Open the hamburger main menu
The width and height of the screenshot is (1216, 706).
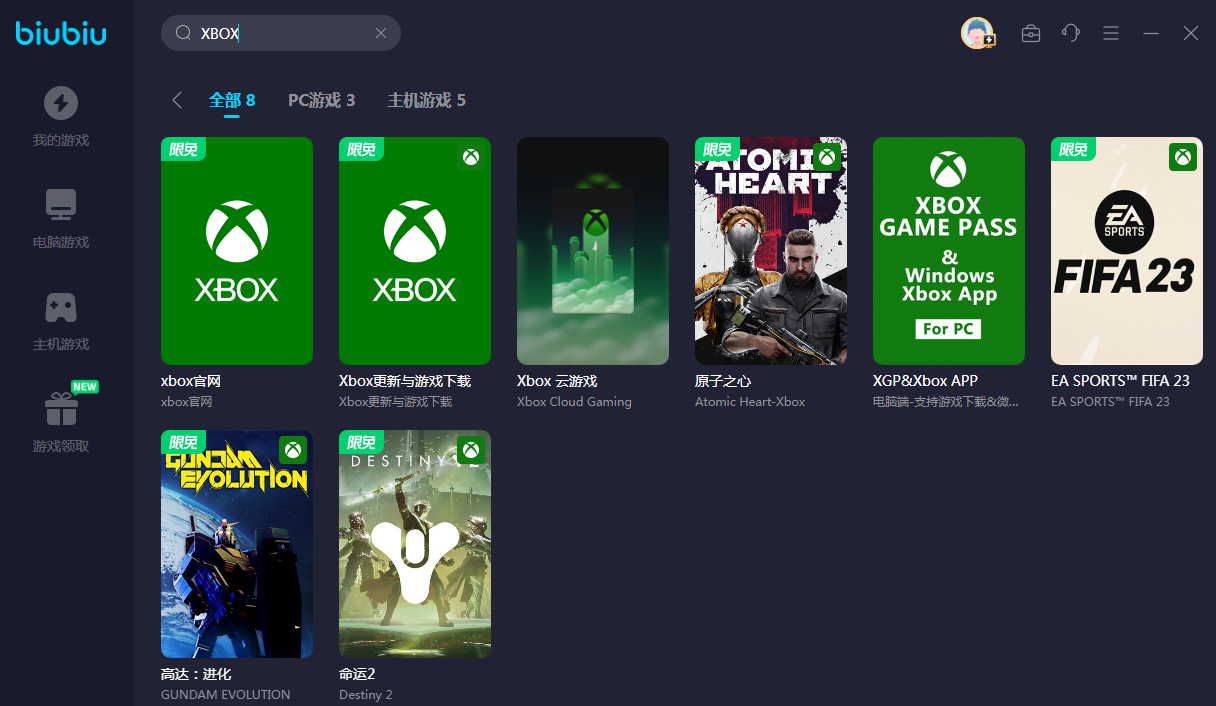pyautogui.click(x=1111, y=33)
